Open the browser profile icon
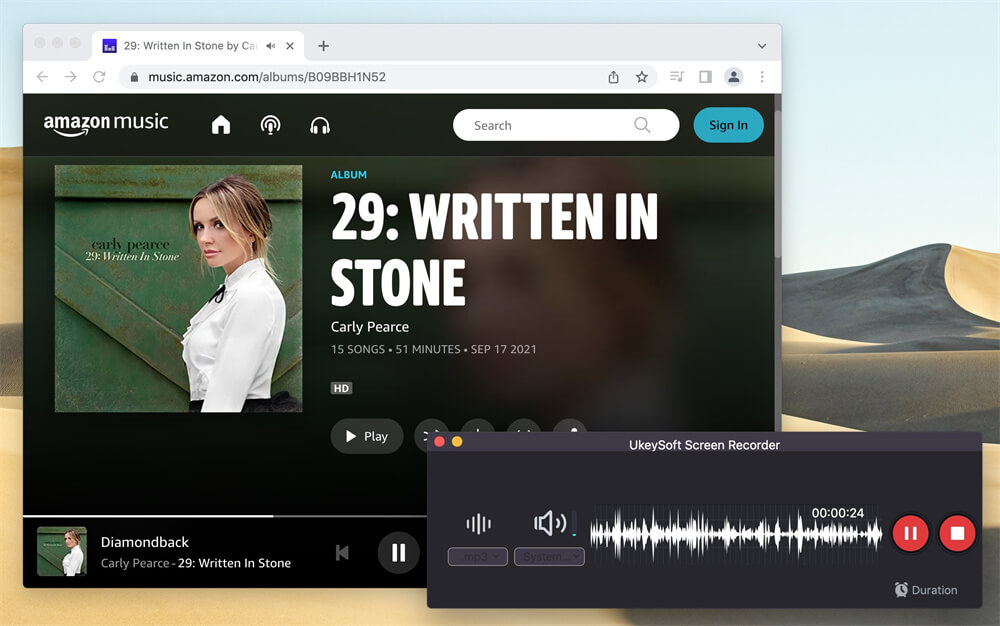 click(734, 76)
